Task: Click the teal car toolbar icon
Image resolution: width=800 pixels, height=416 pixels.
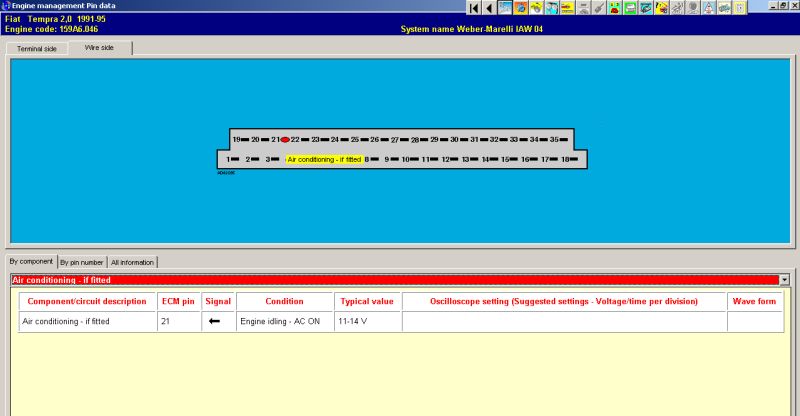Action: [646, 8]
